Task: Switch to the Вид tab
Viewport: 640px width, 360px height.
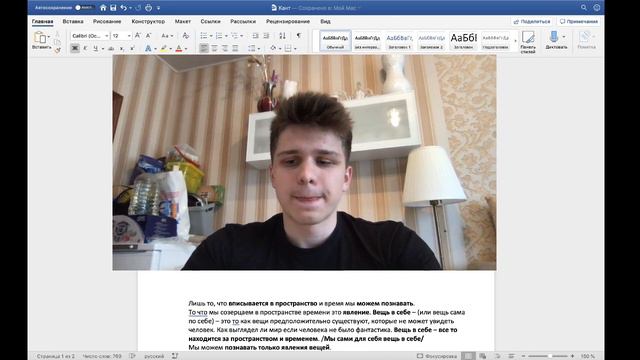Action: tap(325, 21)
